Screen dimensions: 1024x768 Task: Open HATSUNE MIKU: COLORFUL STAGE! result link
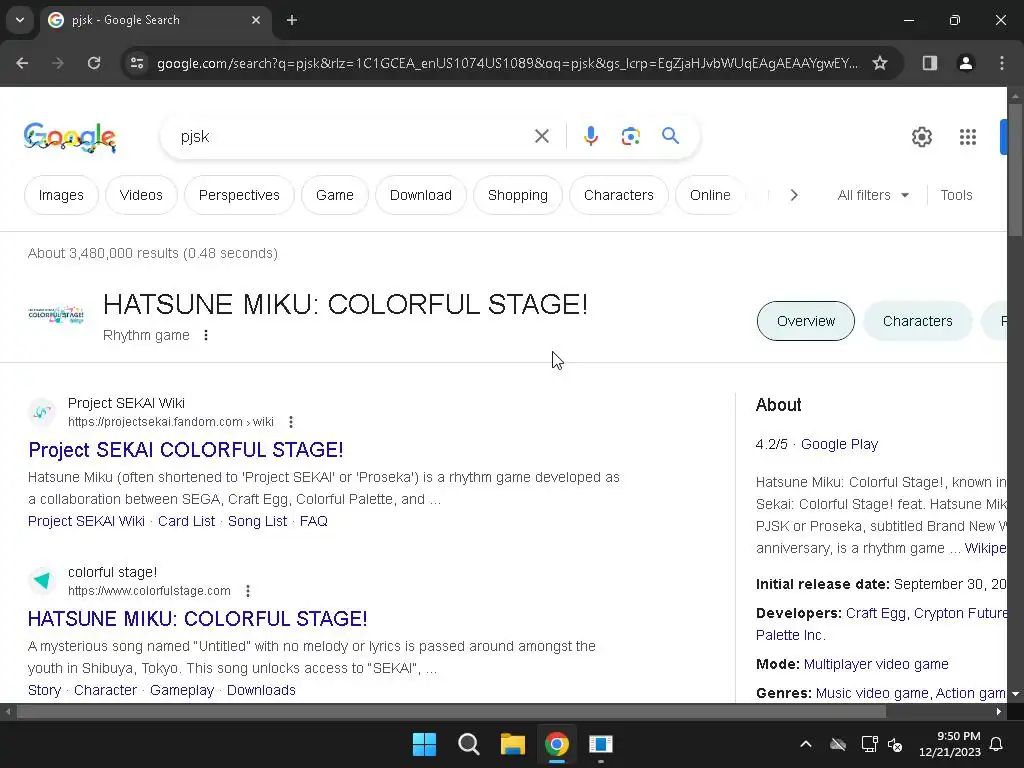coord(198,618)
